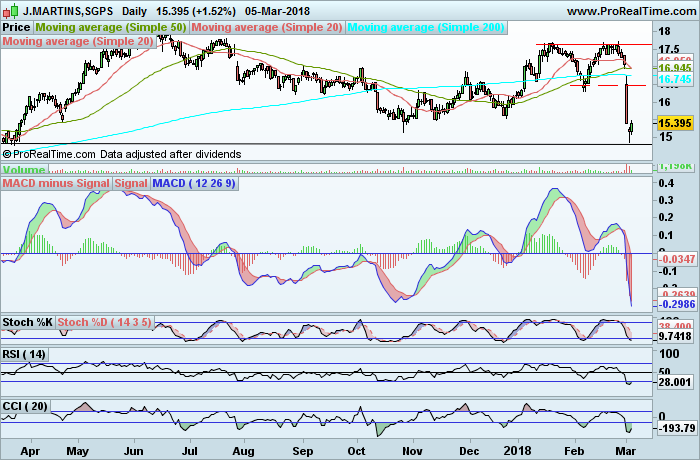
Task: Click the Feb label on the time axis
Action: click(x=574, y=450)
